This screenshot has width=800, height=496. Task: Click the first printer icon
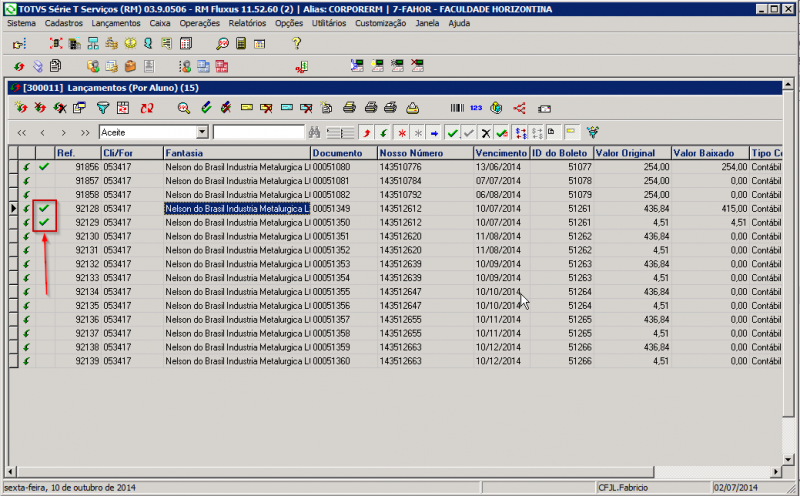(349, 108)
